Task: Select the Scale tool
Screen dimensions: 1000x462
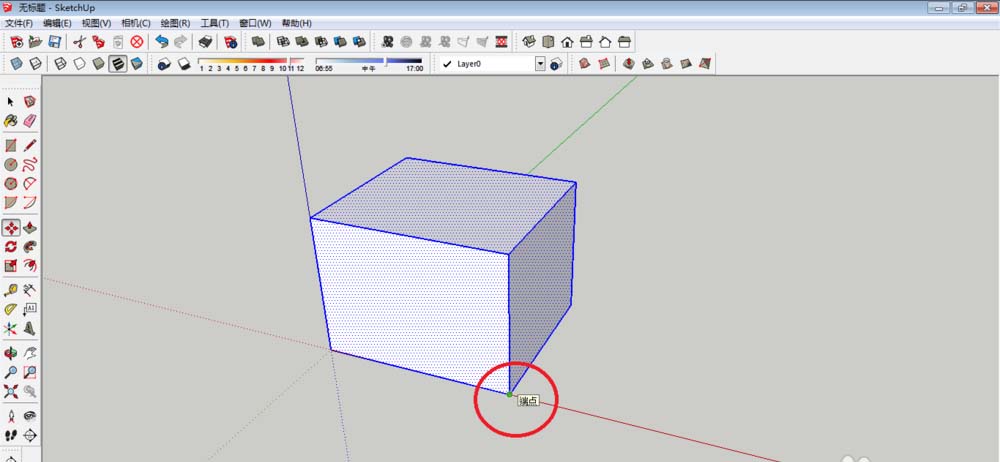Action: (11, 265)
